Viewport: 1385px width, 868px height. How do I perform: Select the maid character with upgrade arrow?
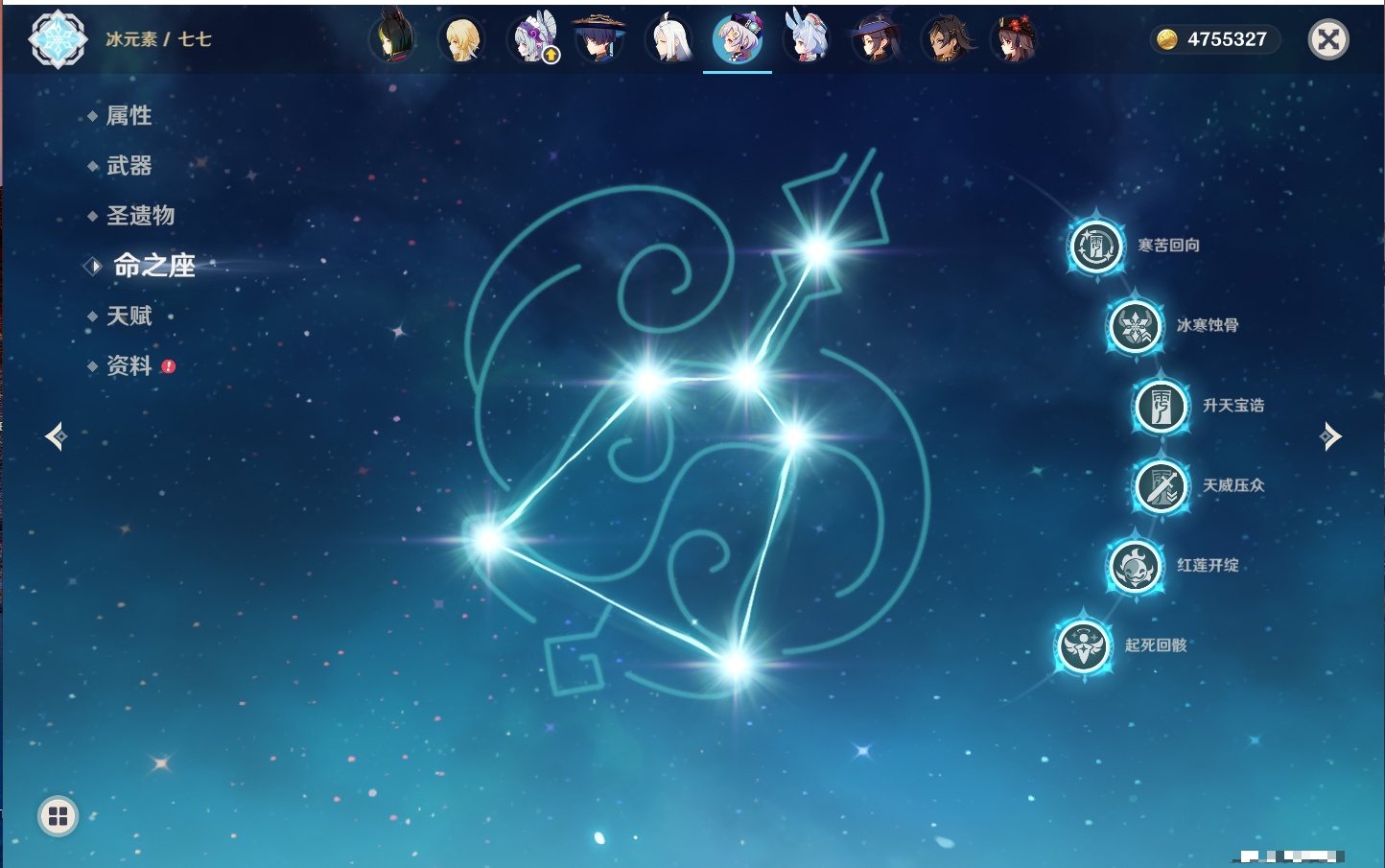(531, 39)
